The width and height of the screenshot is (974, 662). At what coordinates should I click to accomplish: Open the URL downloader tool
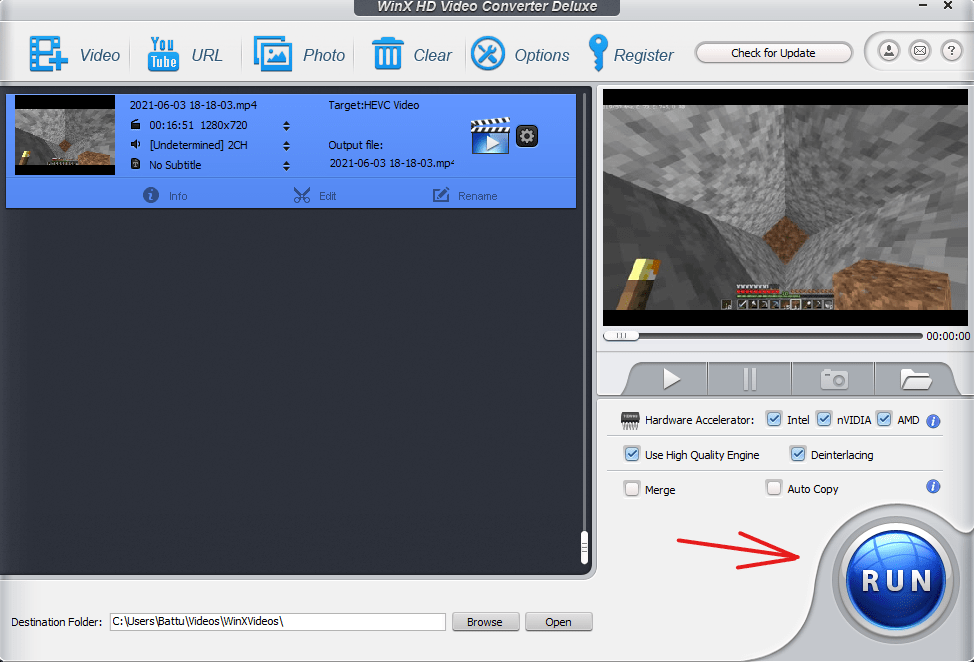pos(186,54)
